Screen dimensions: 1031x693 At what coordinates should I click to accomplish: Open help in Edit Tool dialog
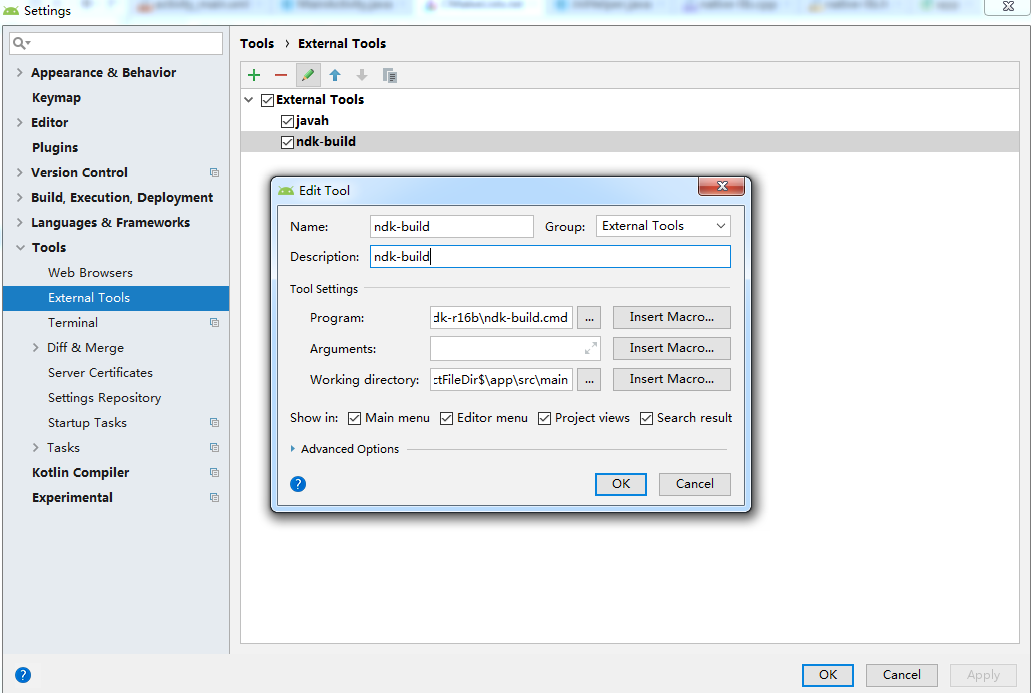pos(298,484)
